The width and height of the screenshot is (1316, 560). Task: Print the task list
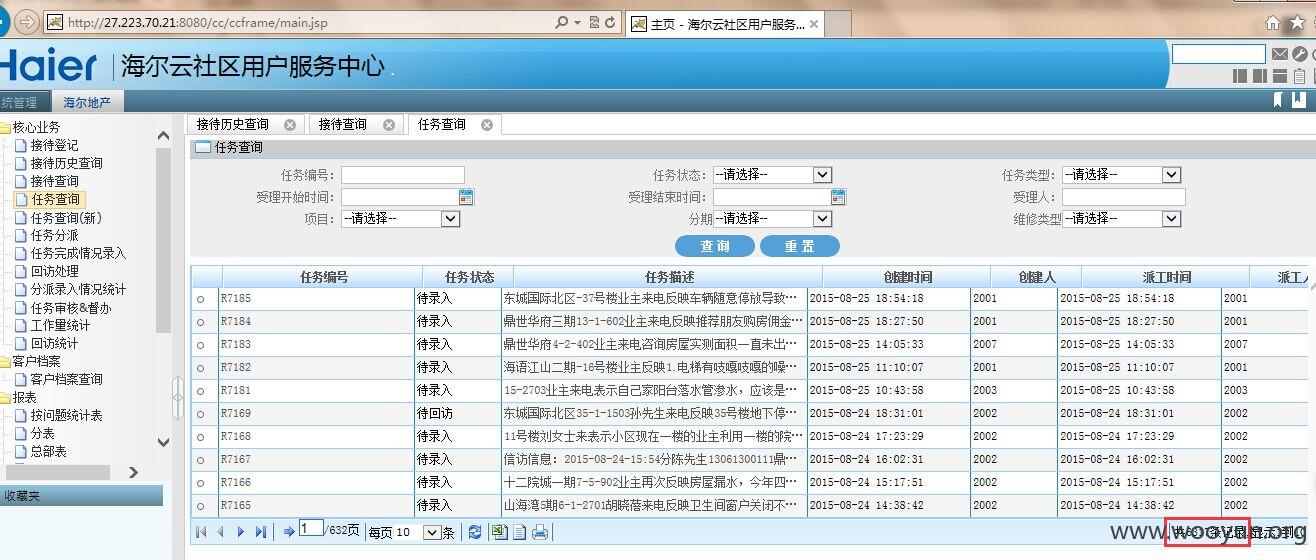click(x=540, y=532)
